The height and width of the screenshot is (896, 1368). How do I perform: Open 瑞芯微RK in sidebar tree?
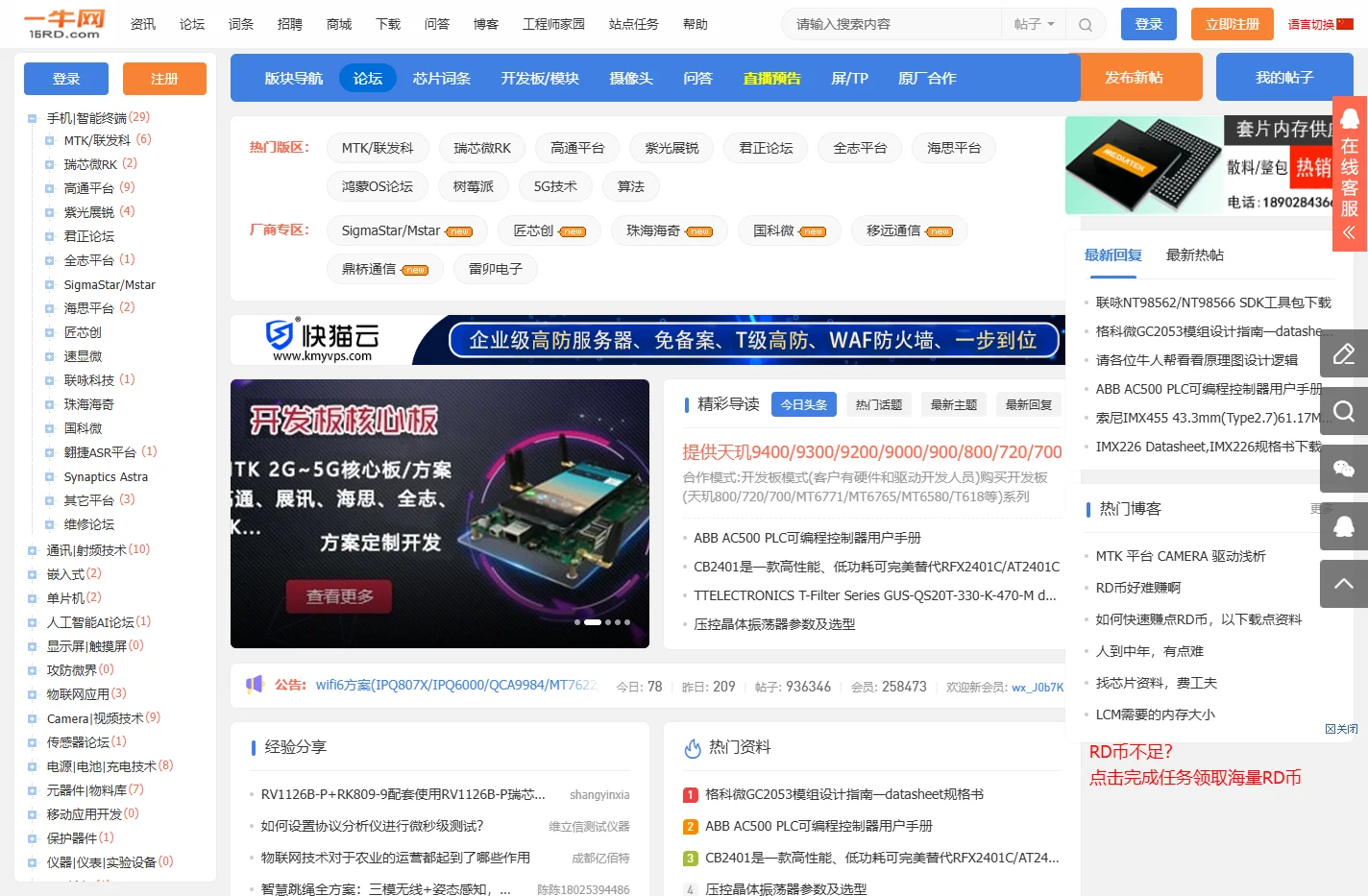tap(90, 164)
